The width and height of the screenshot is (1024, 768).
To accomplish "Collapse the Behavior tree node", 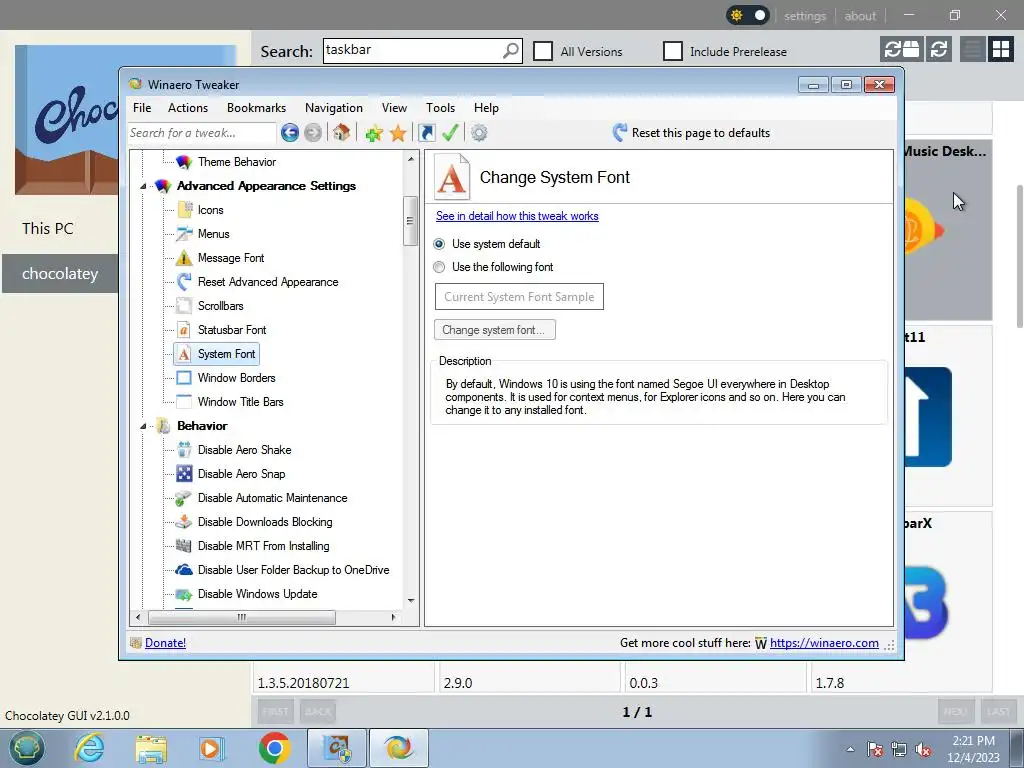I will 143,426.
